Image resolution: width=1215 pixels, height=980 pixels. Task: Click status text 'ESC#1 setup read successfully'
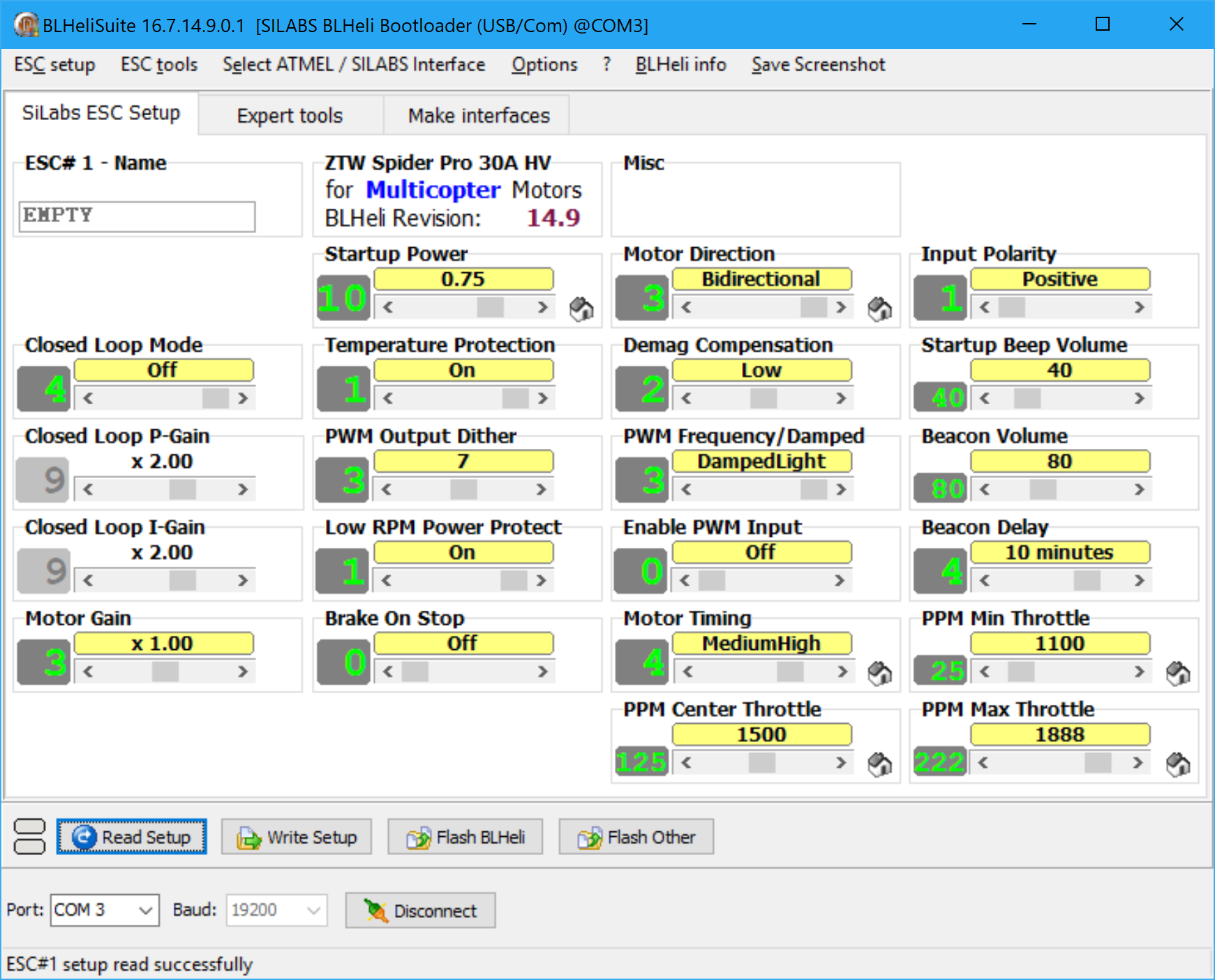coord(130,964)
